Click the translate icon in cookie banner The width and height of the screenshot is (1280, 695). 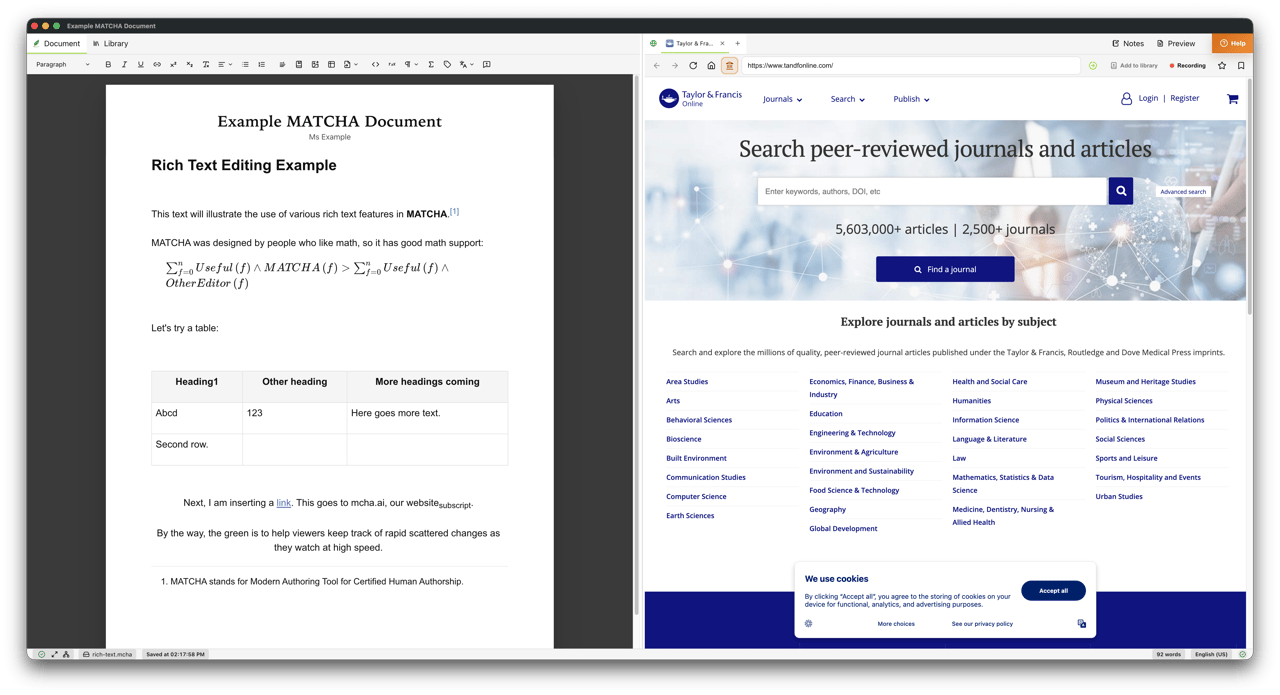[x=1081, y=623]
